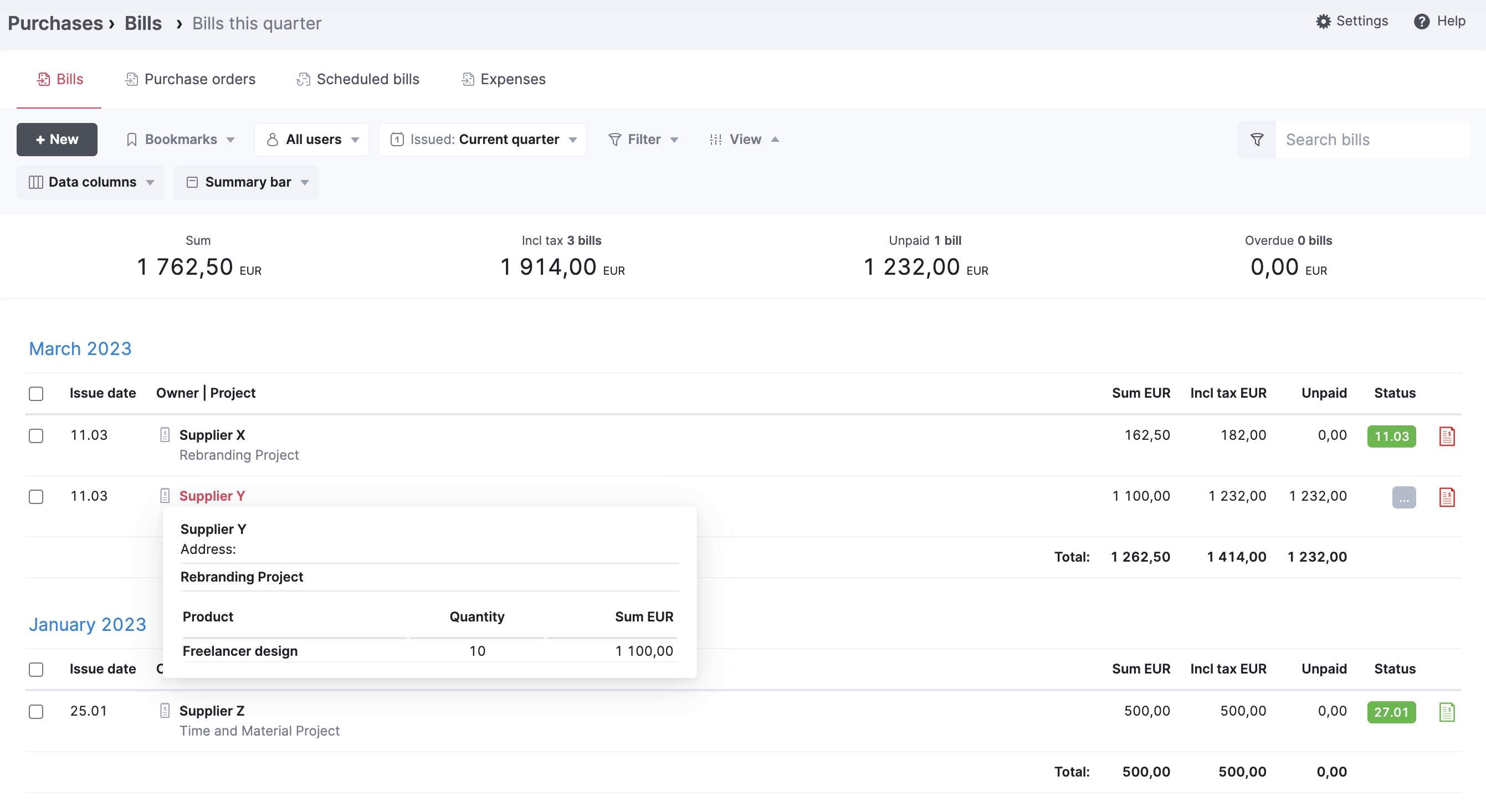Switch to the Bills tab
The image size is (1486, 812).
coord(59,80)
